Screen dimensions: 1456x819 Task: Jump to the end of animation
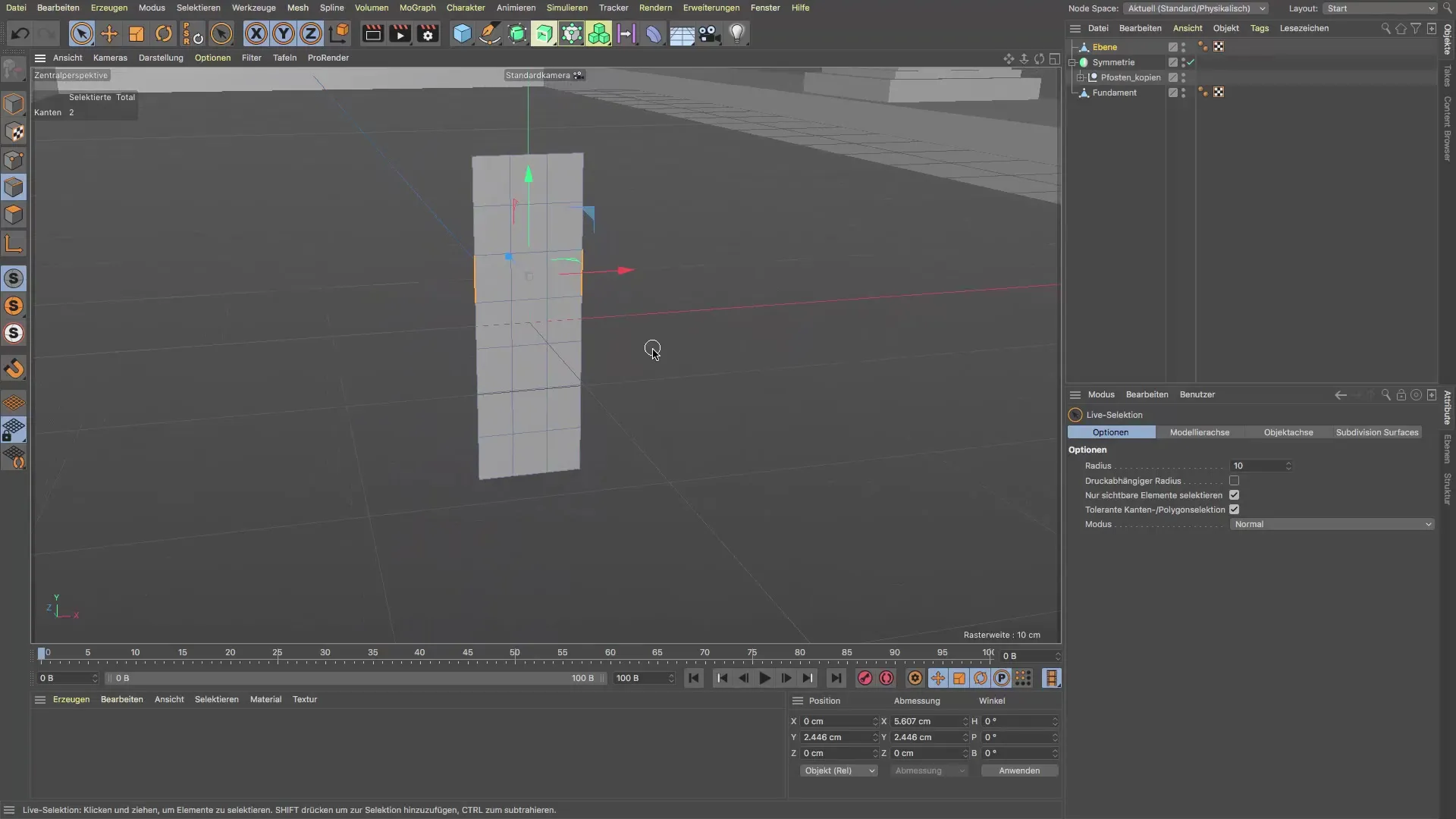[x=836, y=678]
